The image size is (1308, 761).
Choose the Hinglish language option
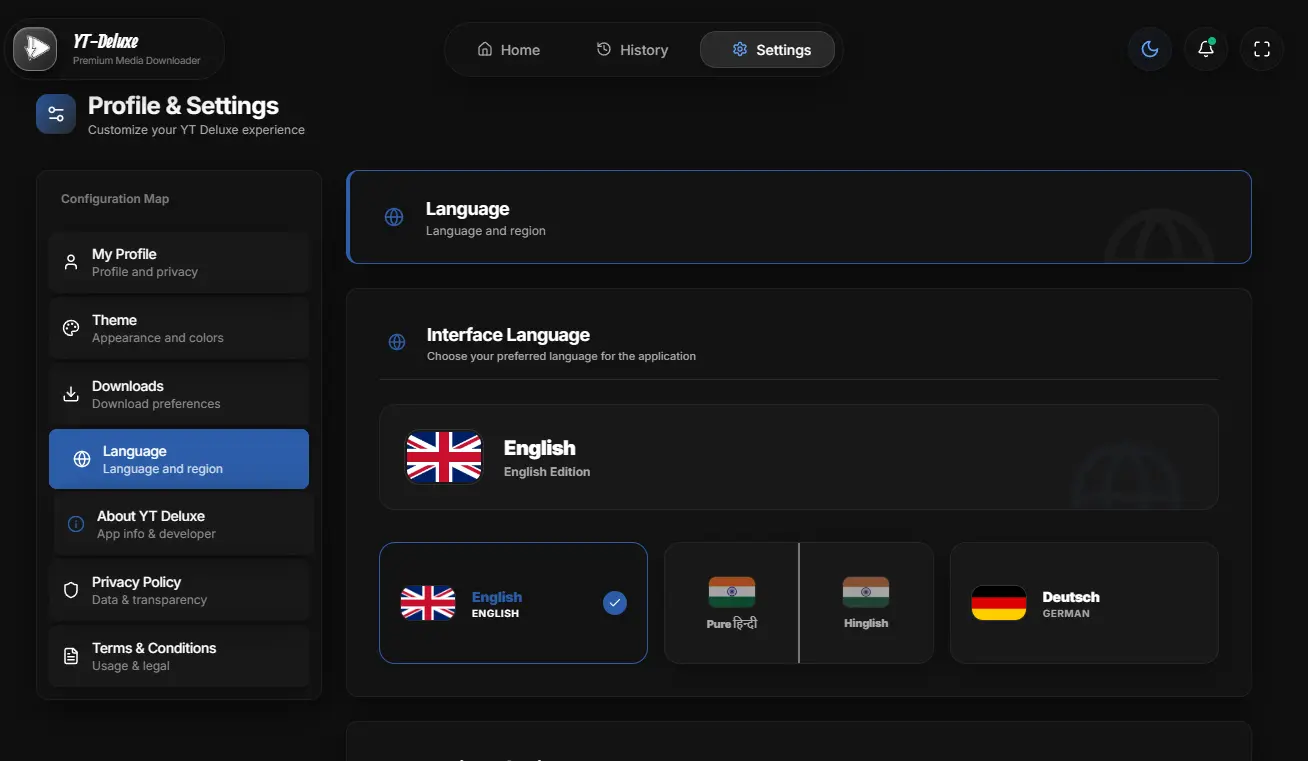[x=866, y=603]
